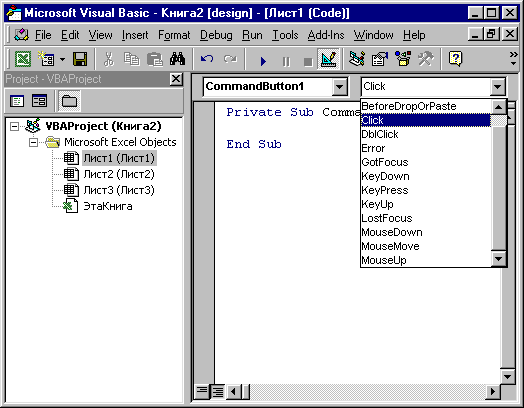Click the View Object icon in Project panel
This screenshot has width=524, height=408.
[x=39, y=101]
